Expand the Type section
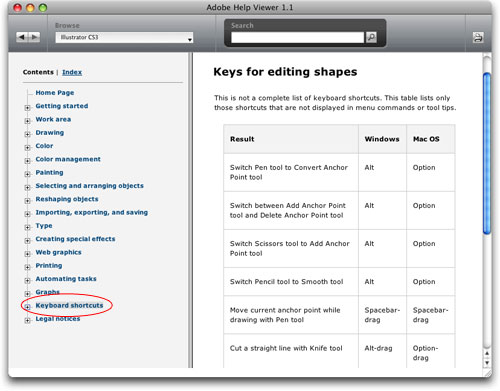Screen dimensions: 500x391 [27, 227]
